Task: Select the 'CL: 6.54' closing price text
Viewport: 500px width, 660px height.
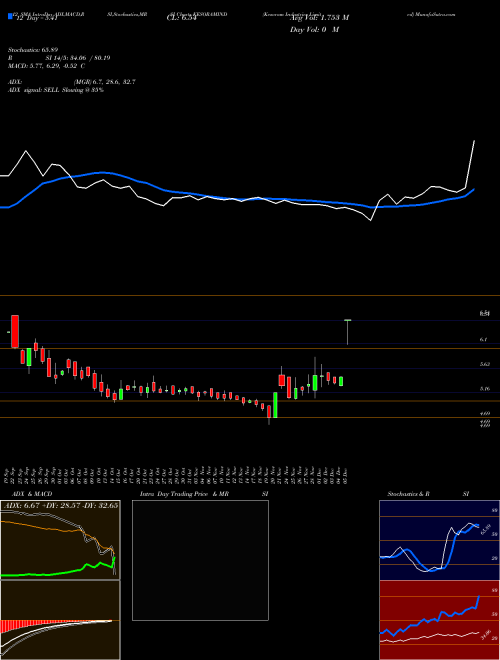Action: [181, 17]
